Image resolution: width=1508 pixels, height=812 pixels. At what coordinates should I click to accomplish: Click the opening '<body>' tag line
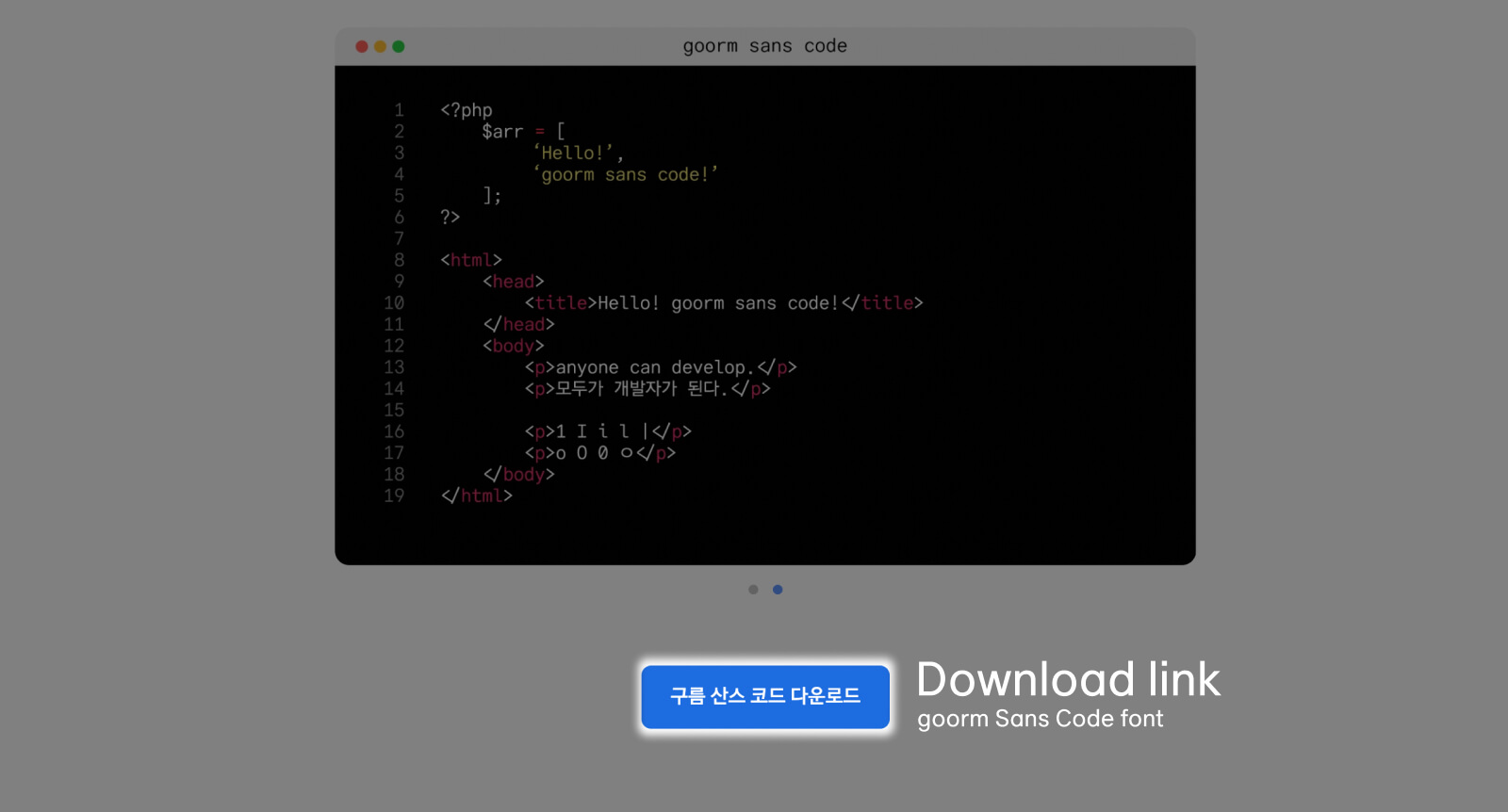click(514, 346)
